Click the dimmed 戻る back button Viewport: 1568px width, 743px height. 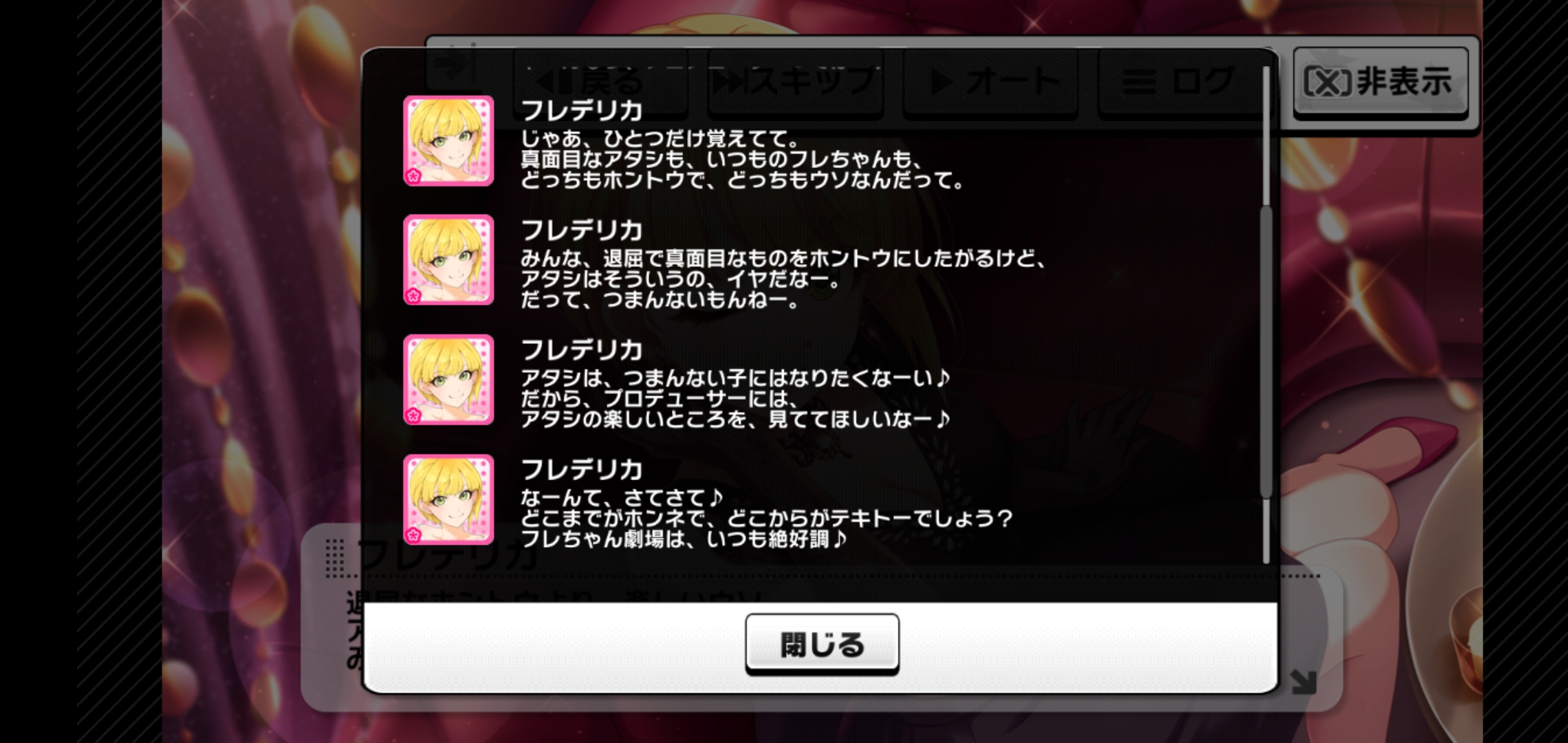[x=600, y=83]
